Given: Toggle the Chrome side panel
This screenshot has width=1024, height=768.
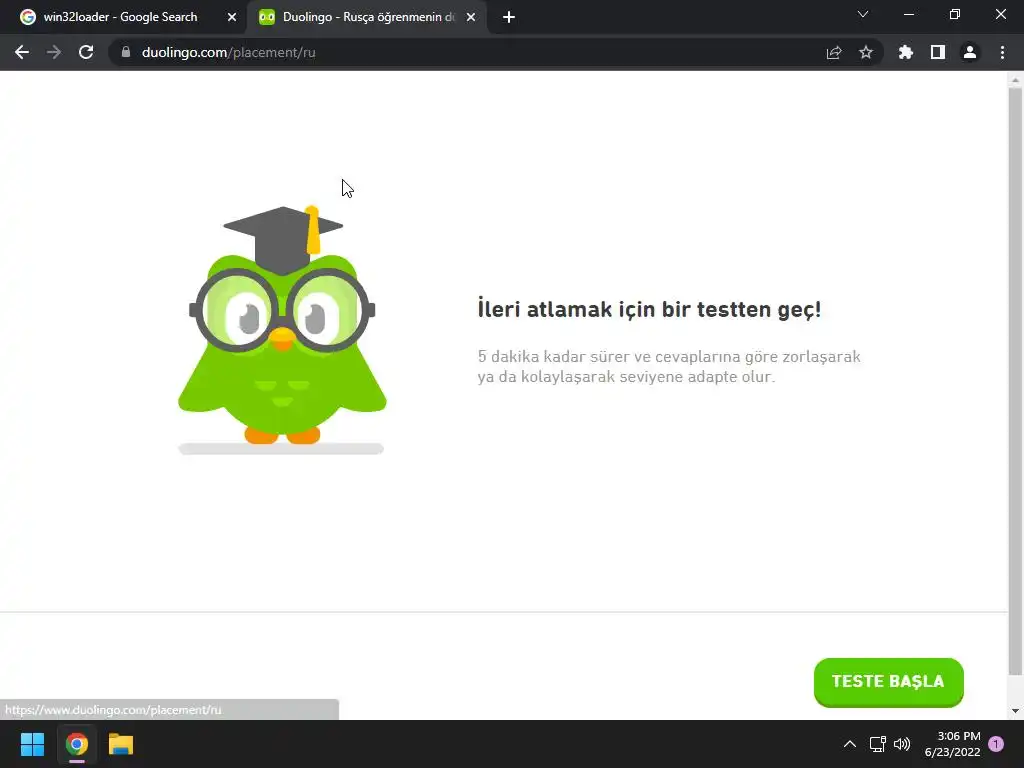Looking at the screenshot, I should [938, 52].
